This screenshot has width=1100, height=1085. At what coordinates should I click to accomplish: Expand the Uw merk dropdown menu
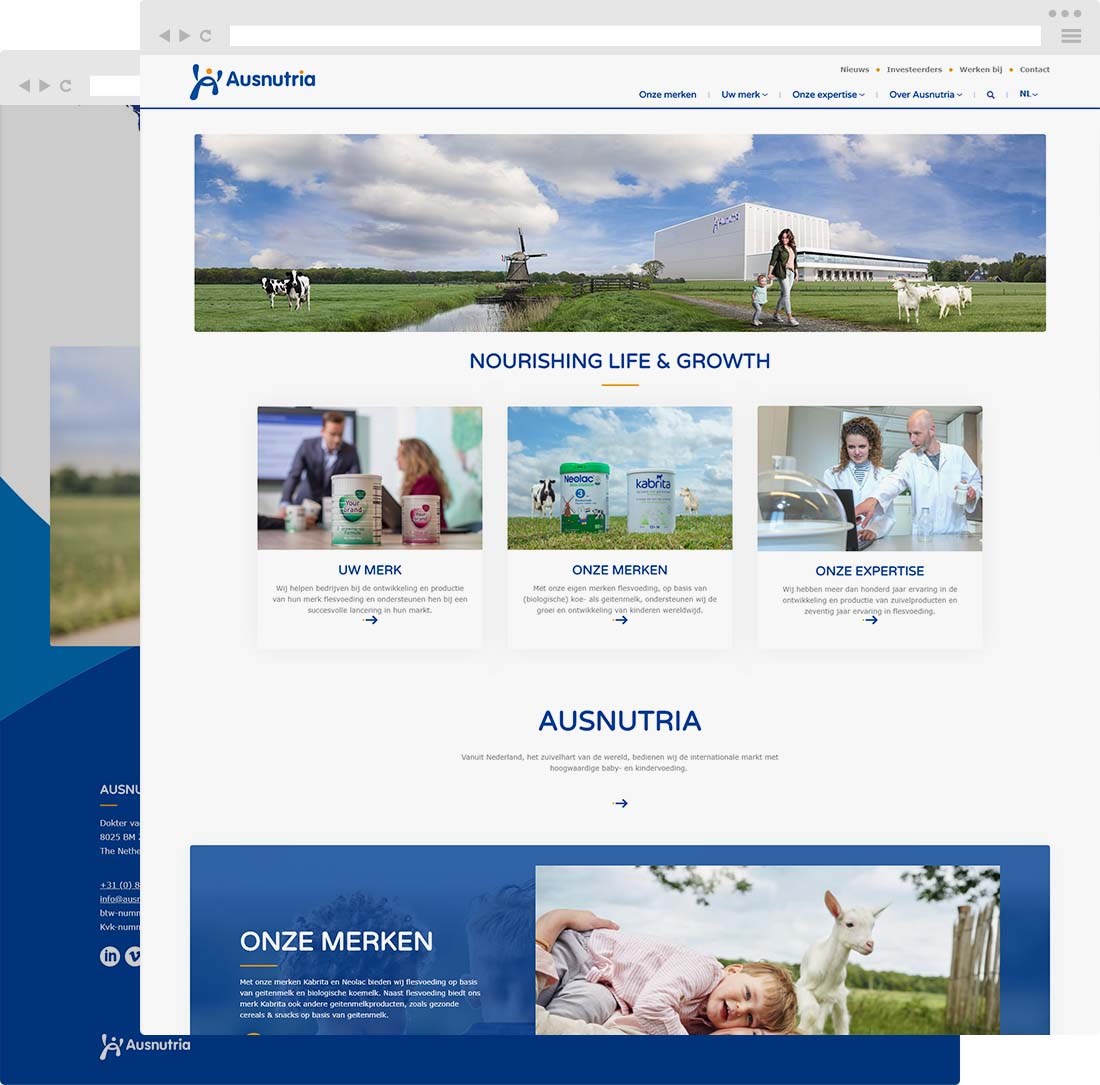(x=743, y=94)
